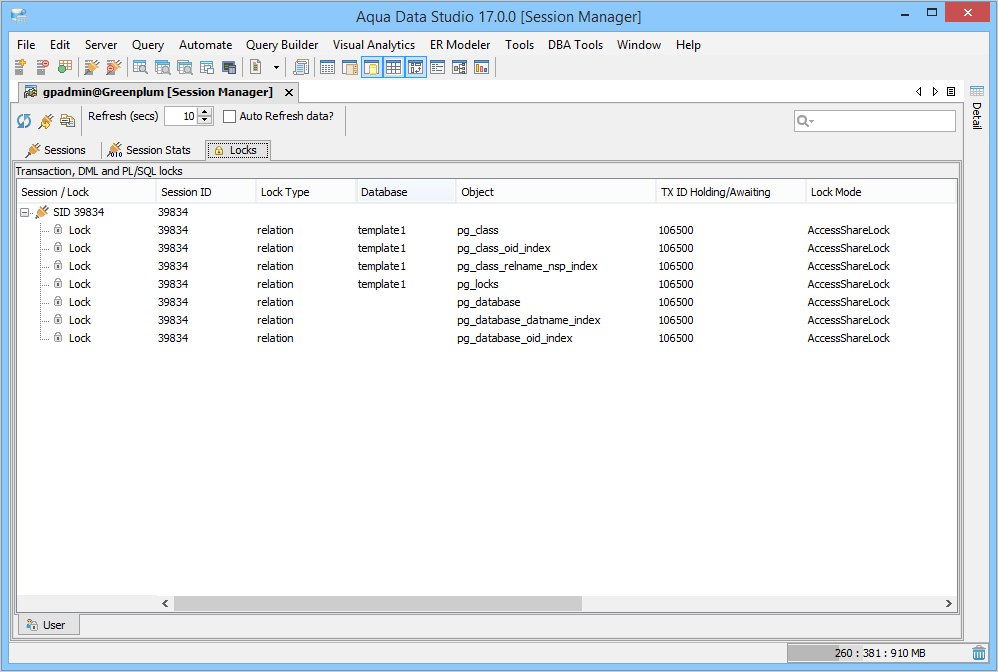Click the horizontal scrollbar right arrow
Image resolution: width=998 pixels, height=672 pixels.
click(948, 603)
